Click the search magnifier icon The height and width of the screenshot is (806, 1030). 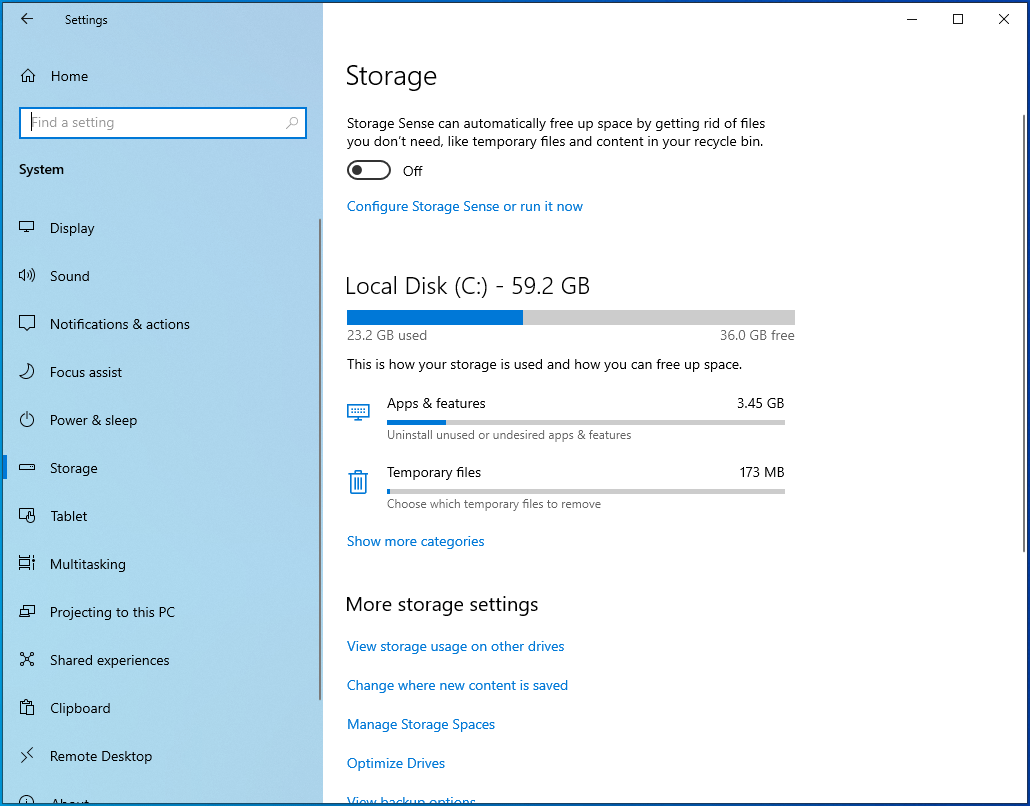(292, 123)
